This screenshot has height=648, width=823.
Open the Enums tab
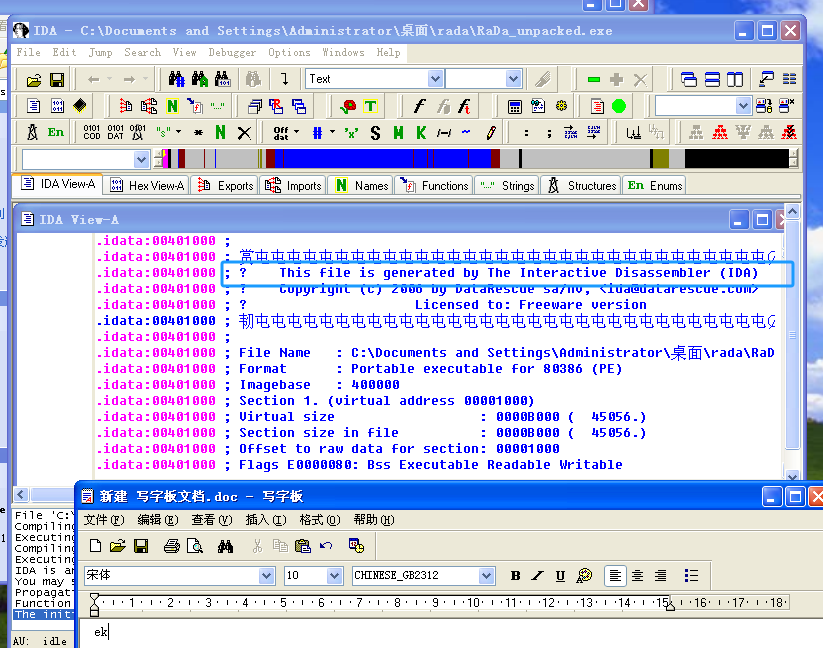pyautogui.click(x=655, y=186)
